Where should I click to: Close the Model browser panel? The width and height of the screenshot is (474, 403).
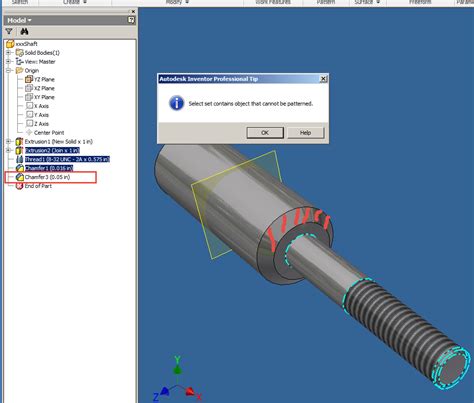pyautogui.click(x=133, y=11)
